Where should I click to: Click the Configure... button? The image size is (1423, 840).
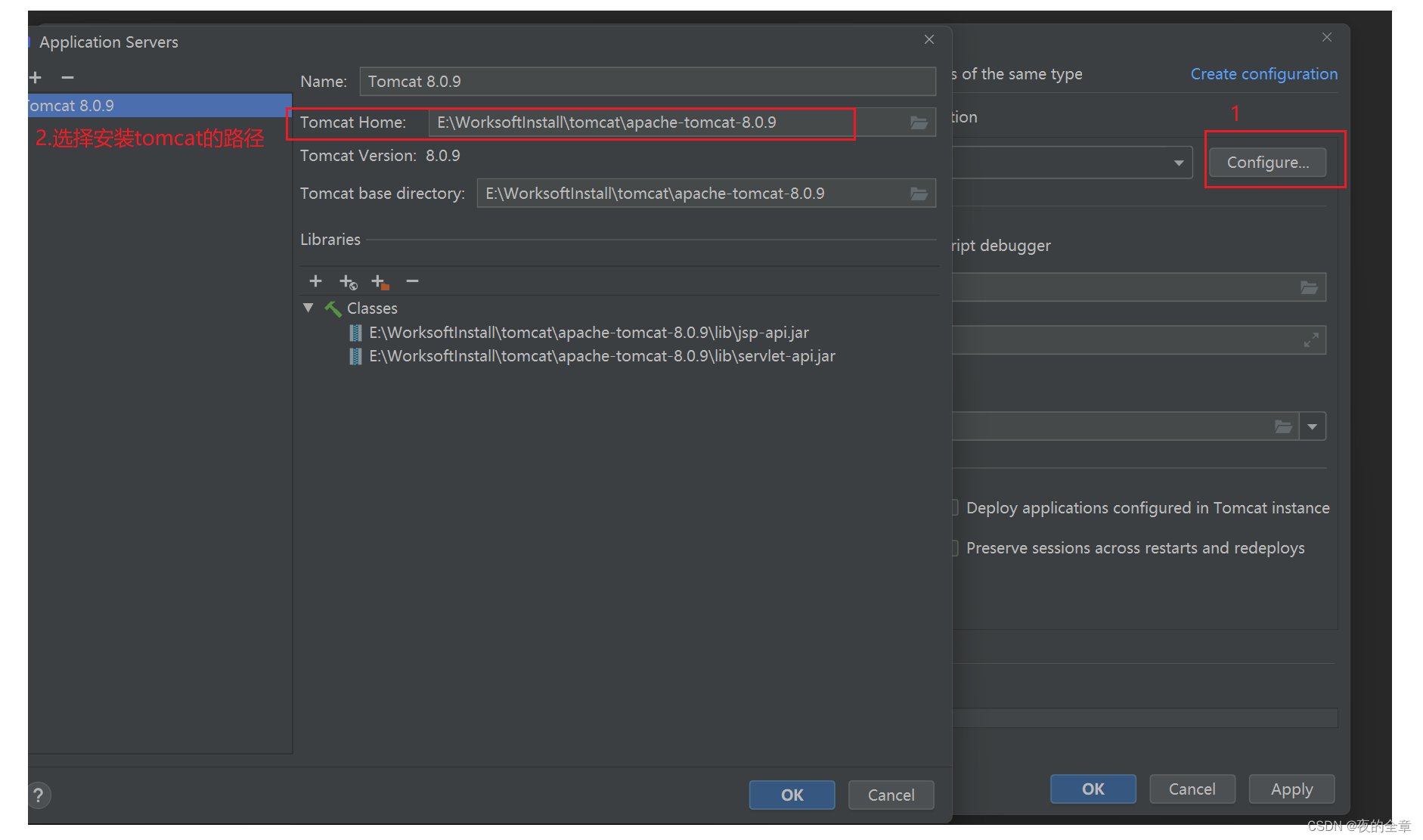point(1267,163)
